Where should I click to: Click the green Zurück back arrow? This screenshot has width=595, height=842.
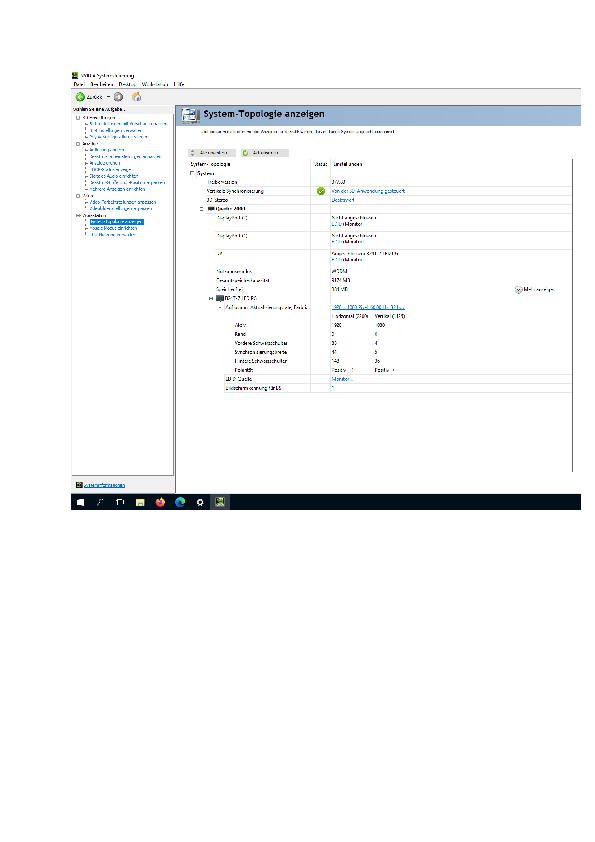80,97
